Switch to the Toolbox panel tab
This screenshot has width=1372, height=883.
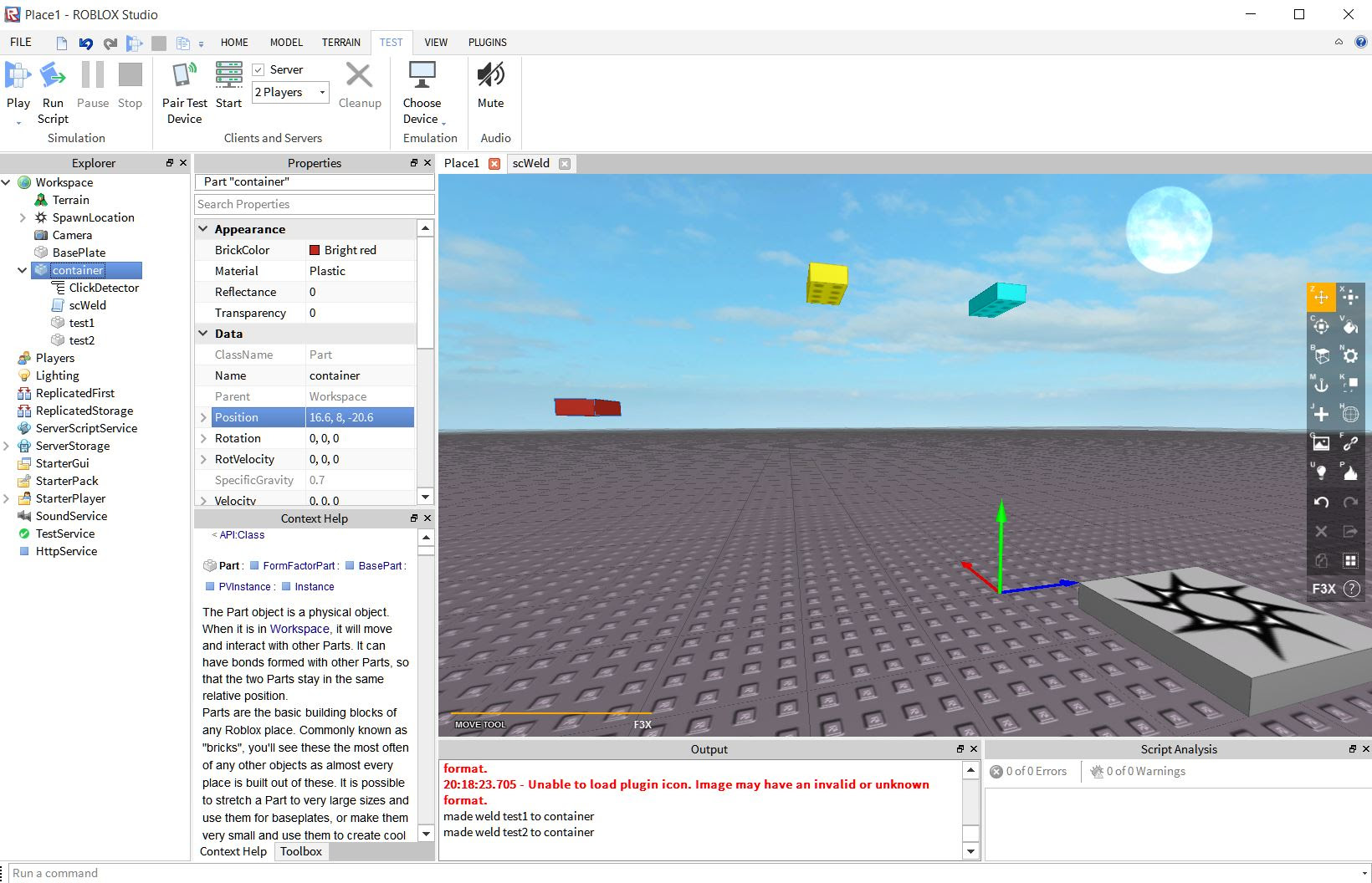click(x=301, y=851)
